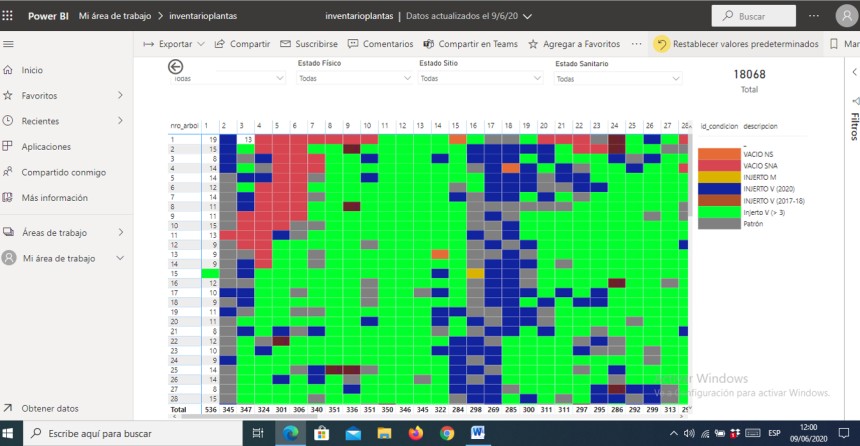The width and height of the screenshot is (860, 446).
Task: Collapse the Mi área de trabajo chevron
Action: pyautogui.click(x=120, y=258)
